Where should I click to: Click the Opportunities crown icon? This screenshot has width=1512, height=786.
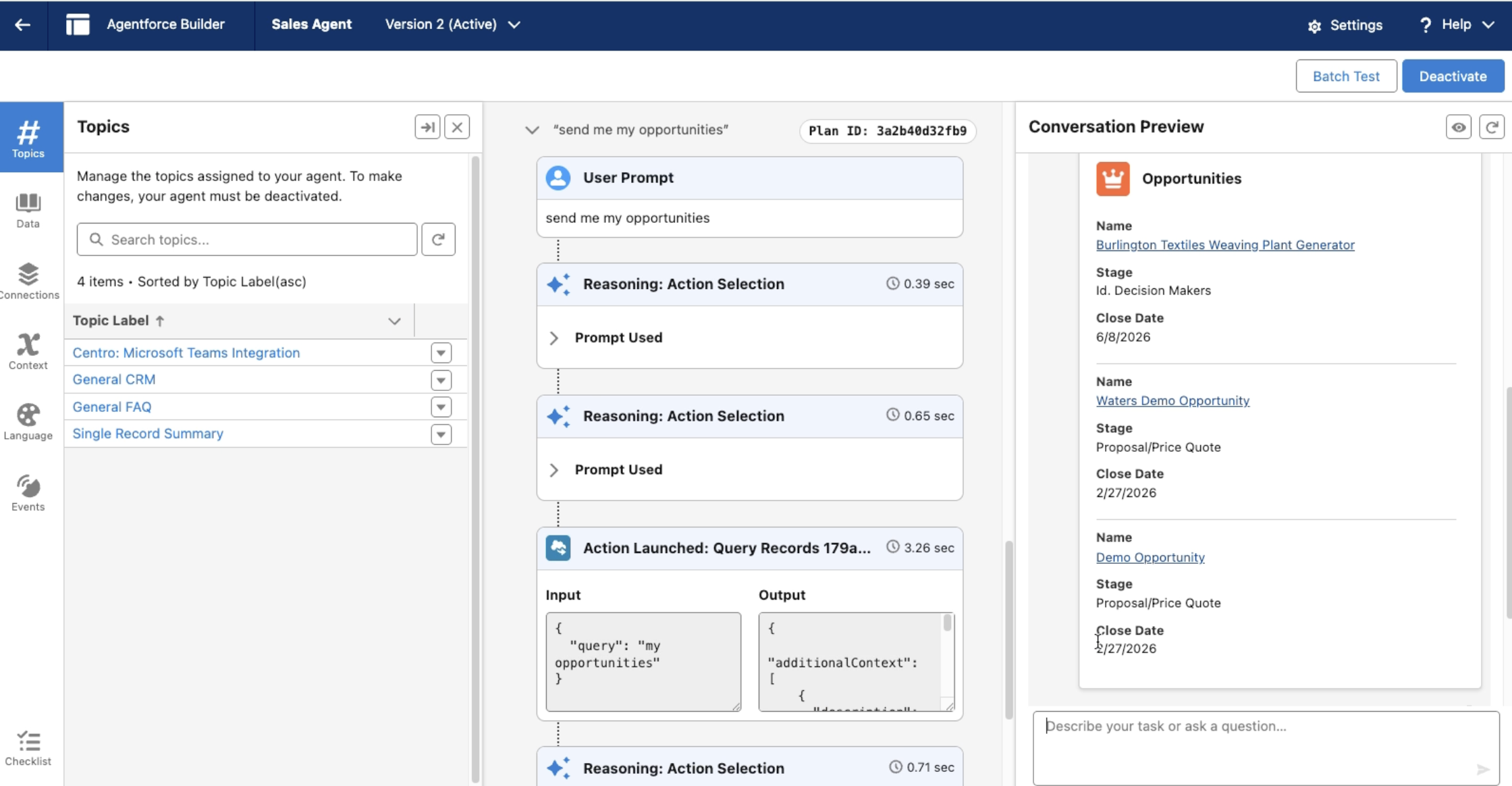1112,179
